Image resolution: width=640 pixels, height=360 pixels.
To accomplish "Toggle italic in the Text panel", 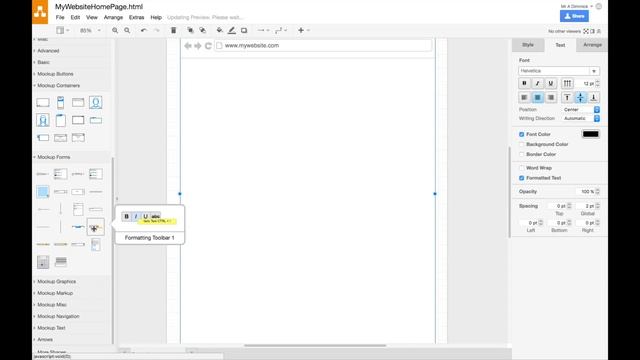I will pyautogui.click(x=538, y=83).
